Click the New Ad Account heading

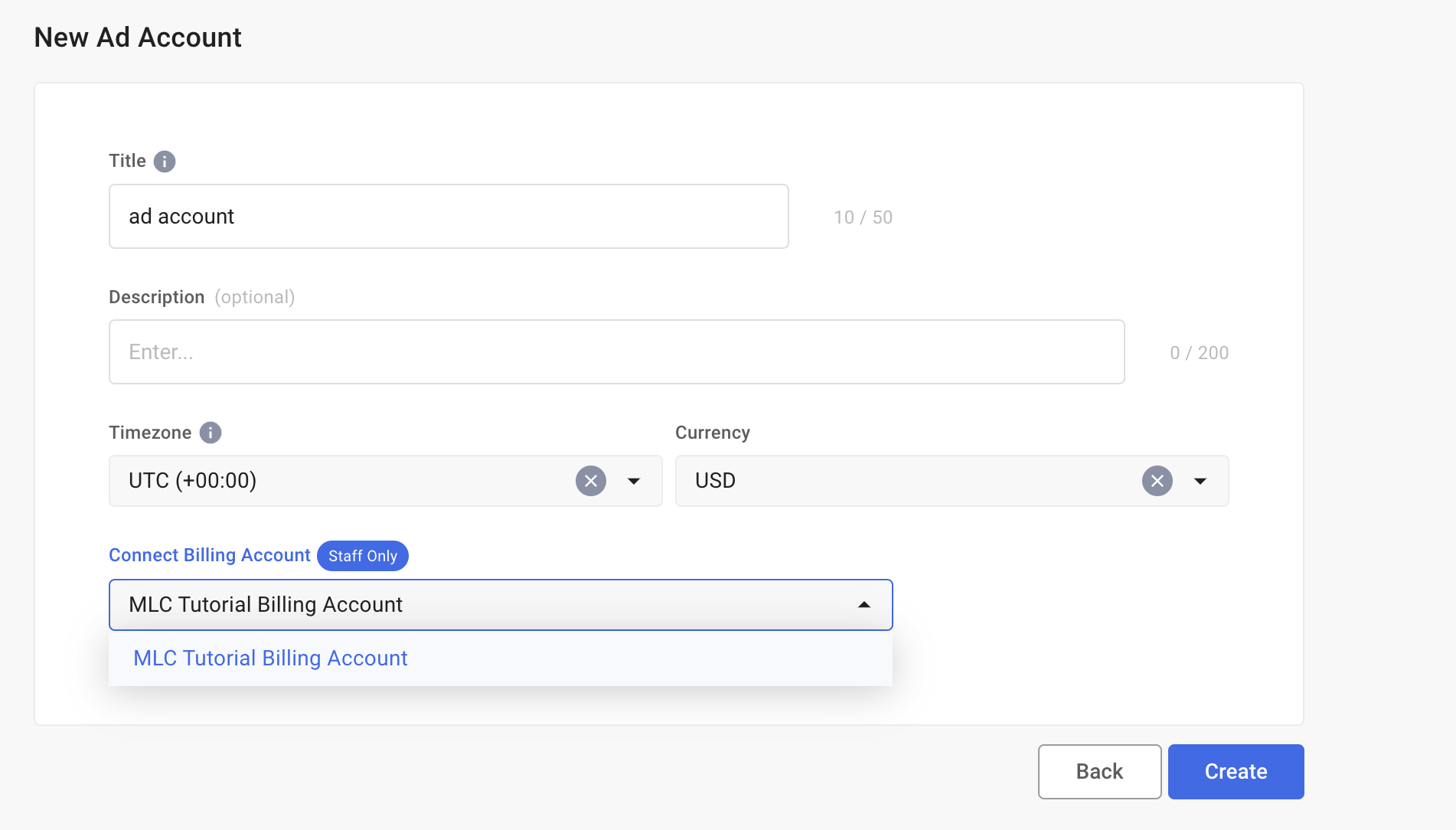click(138, 38)
